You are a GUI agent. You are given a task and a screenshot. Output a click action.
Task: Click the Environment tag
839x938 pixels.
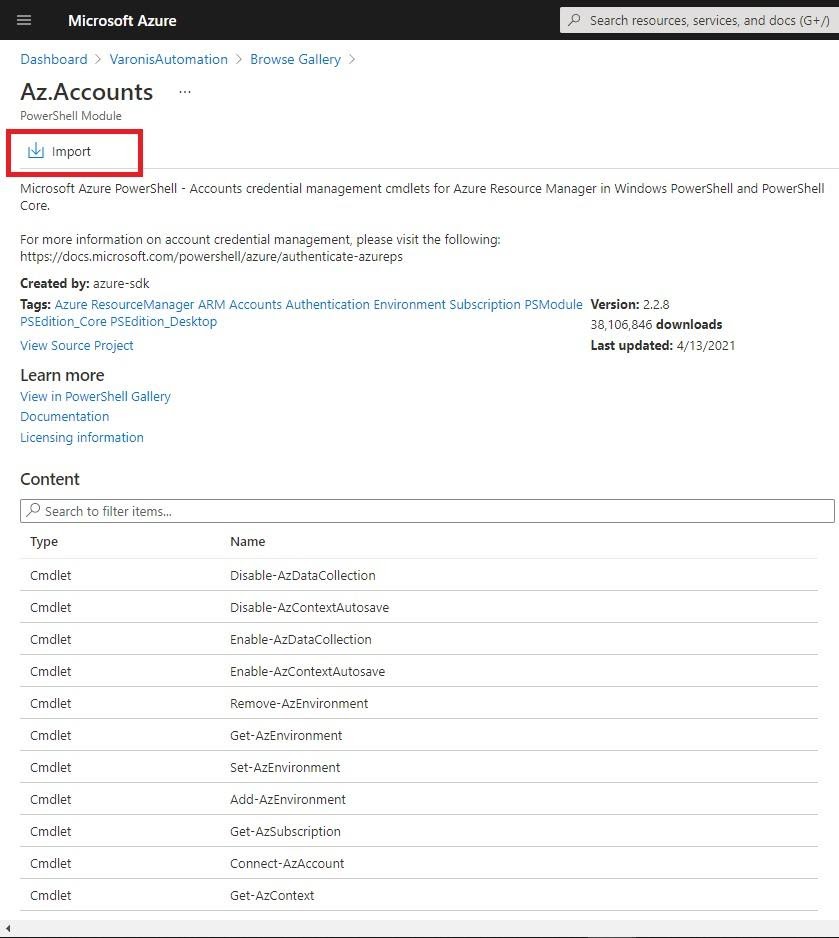click(x=410, y=304)
